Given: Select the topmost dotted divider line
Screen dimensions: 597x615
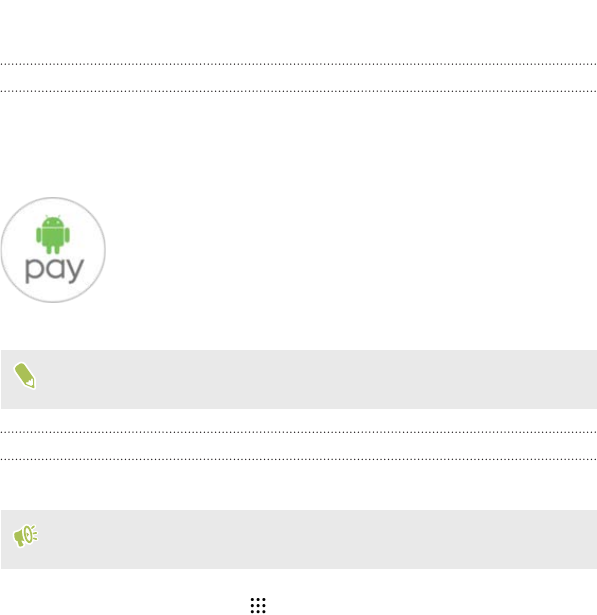Looking at the screenshot, I should (x=298, y=64).
